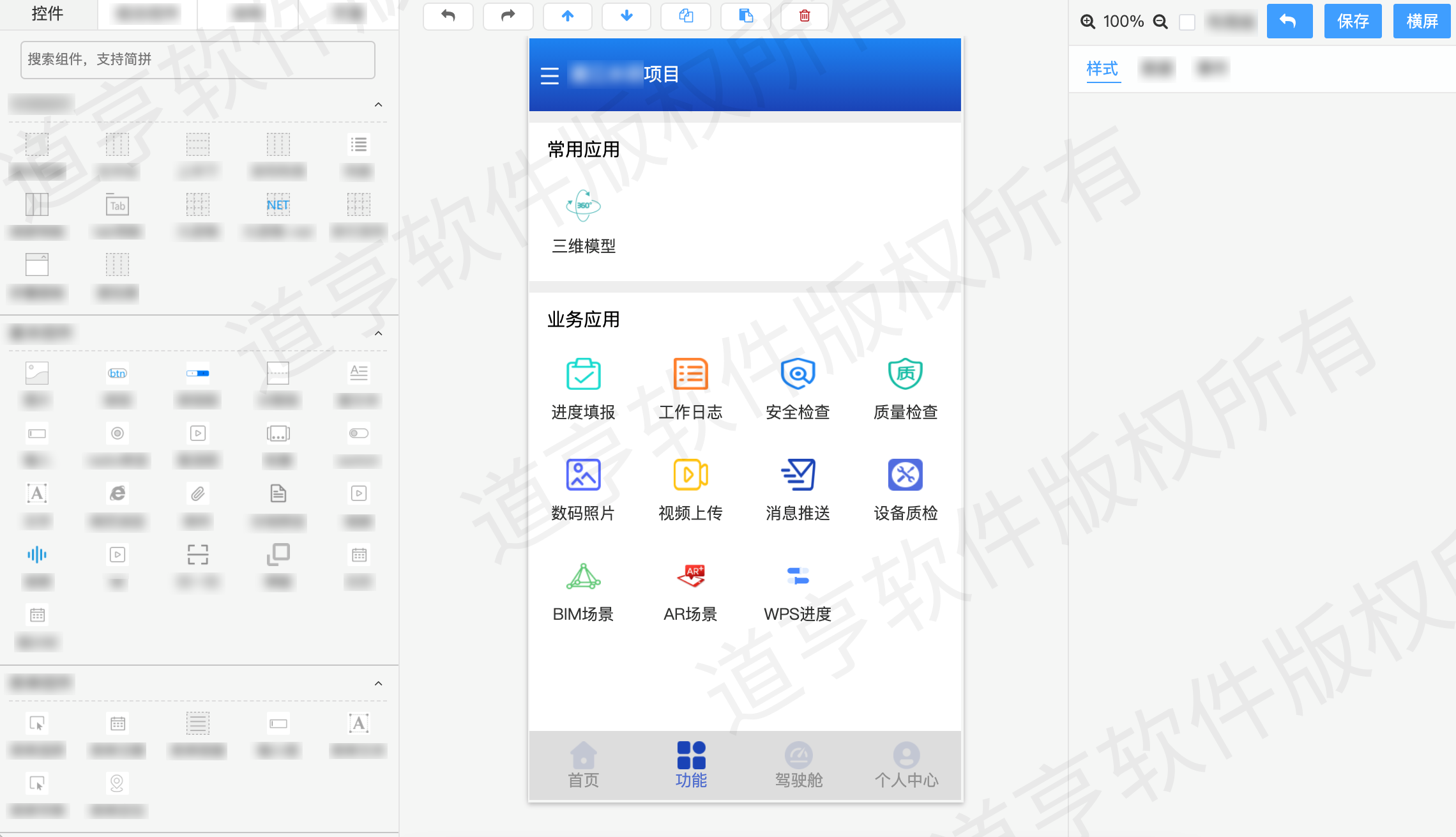
Task: Select the 控件 tab
Action: [x=48, y=14]
